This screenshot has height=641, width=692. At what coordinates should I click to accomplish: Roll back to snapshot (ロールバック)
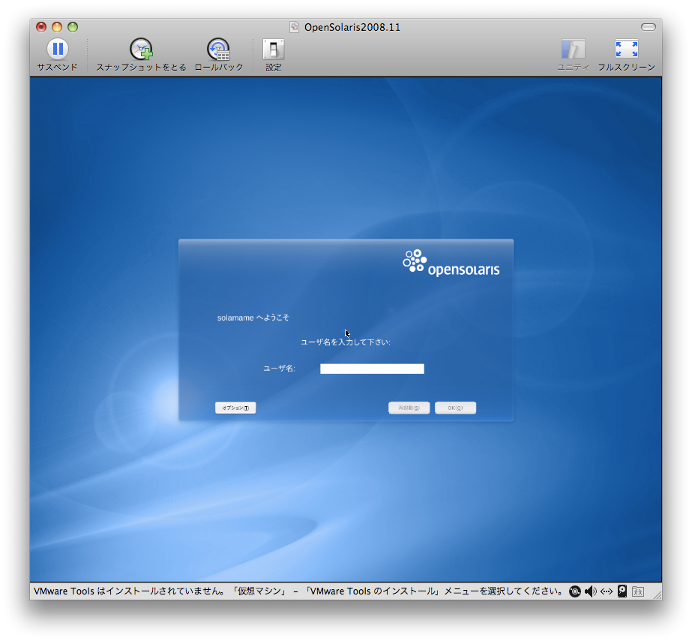tap(218, 49)
